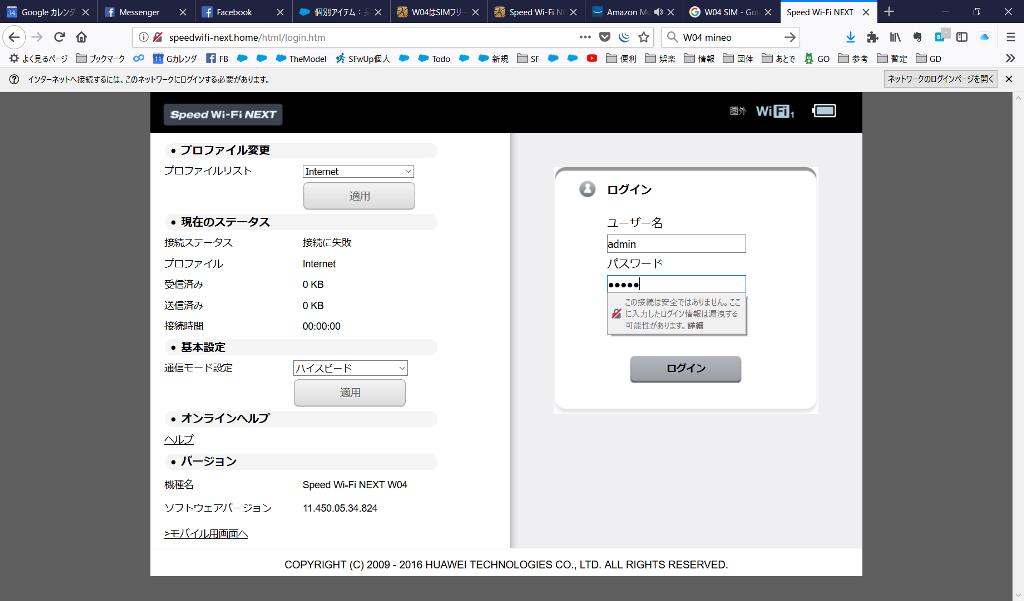Image resolution: width=1024 pixels, height=601 pixels.
Task: Click the WiFi status icon in the header
Action: click(x=775, y=111)
